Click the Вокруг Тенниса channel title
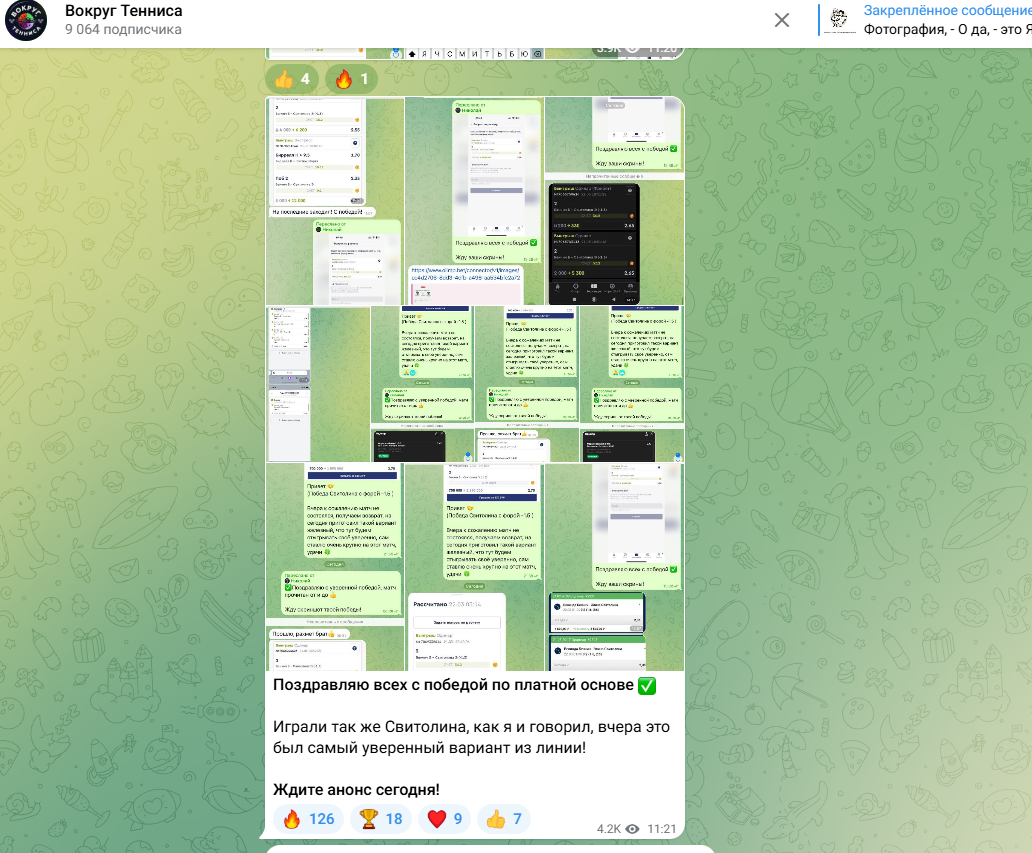Image resolution: width=1032 pixels, height=853 pixels. point(123,11)
